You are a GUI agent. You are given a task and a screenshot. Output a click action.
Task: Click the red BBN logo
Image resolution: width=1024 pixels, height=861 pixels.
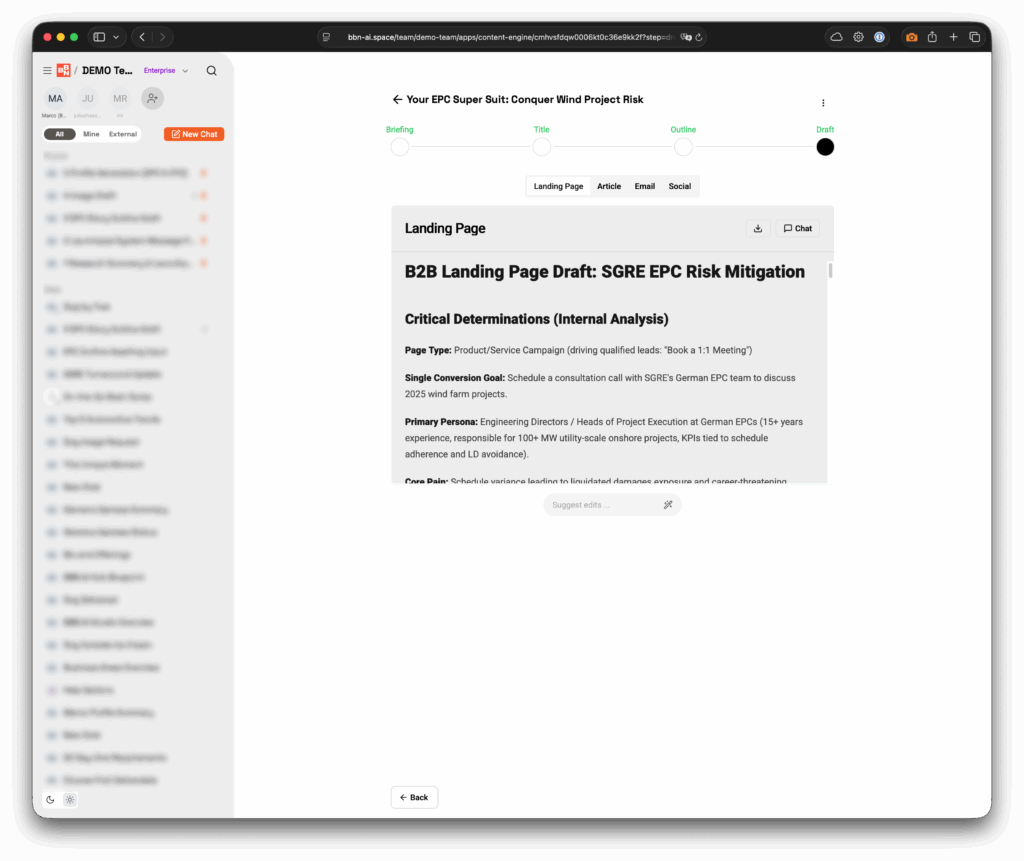(63, 71)
